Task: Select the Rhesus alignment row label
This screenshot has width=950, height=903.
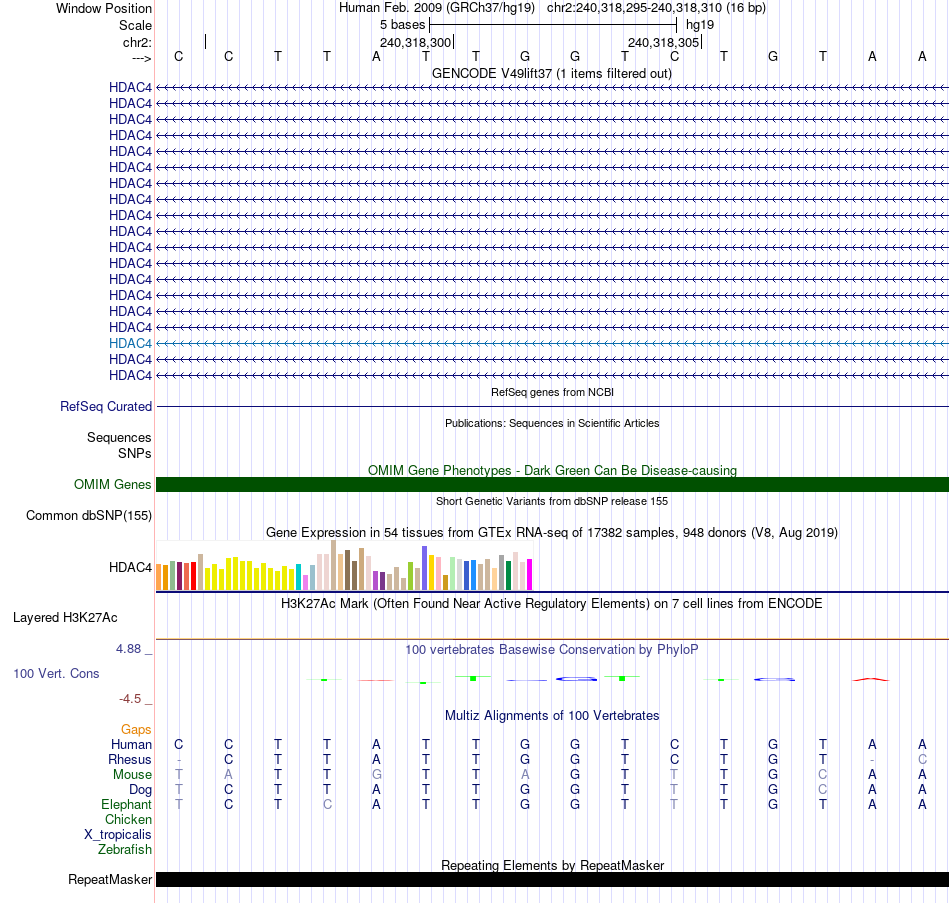Action: point(130,759)
